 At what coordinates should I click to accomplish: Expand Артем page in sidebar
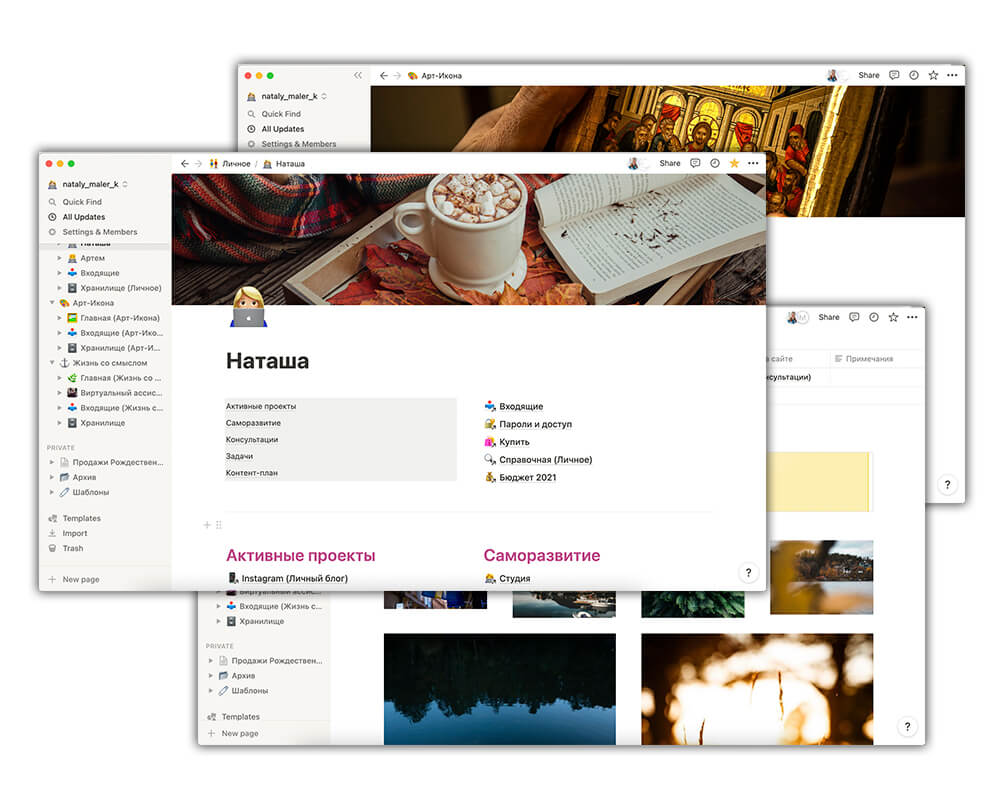[59, 258]
